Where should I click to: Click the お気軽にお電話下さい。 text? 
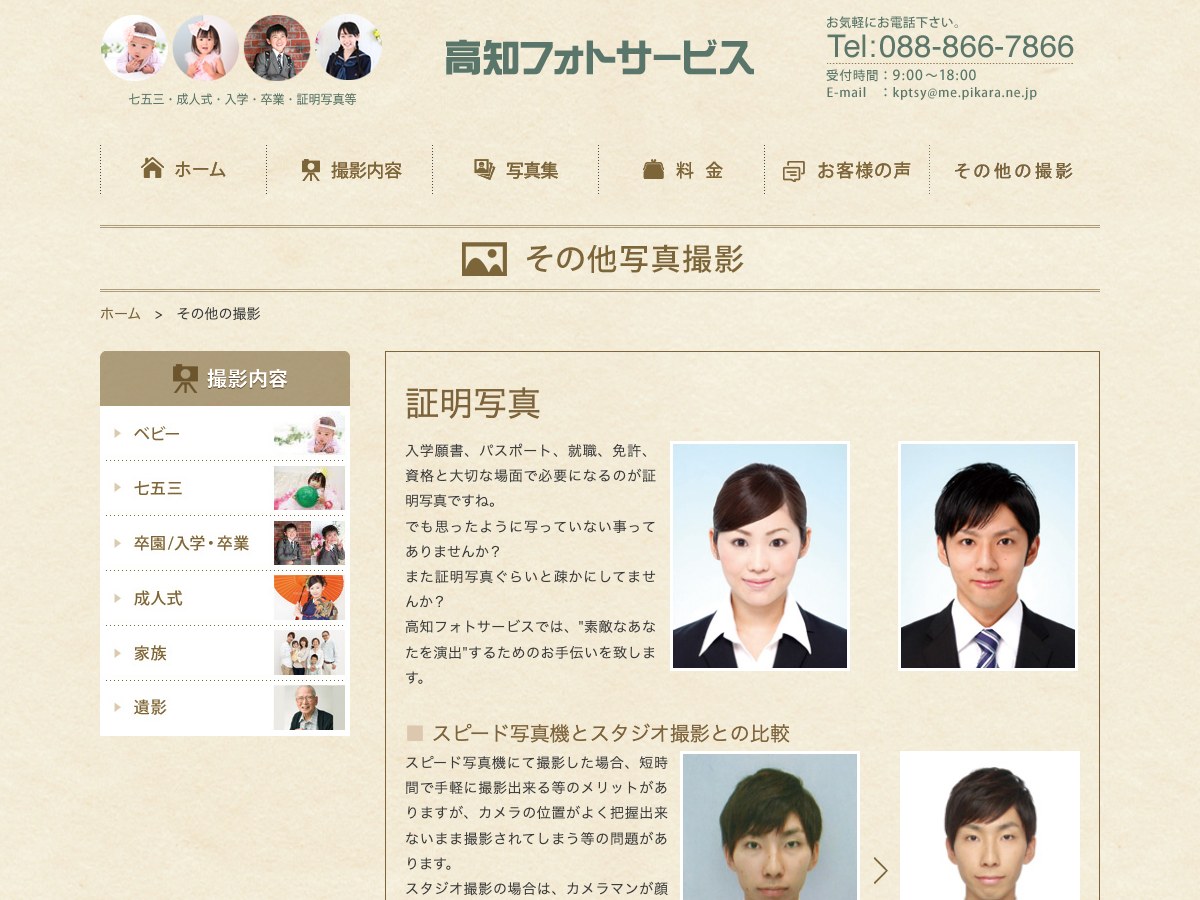(x=893, y=22)
